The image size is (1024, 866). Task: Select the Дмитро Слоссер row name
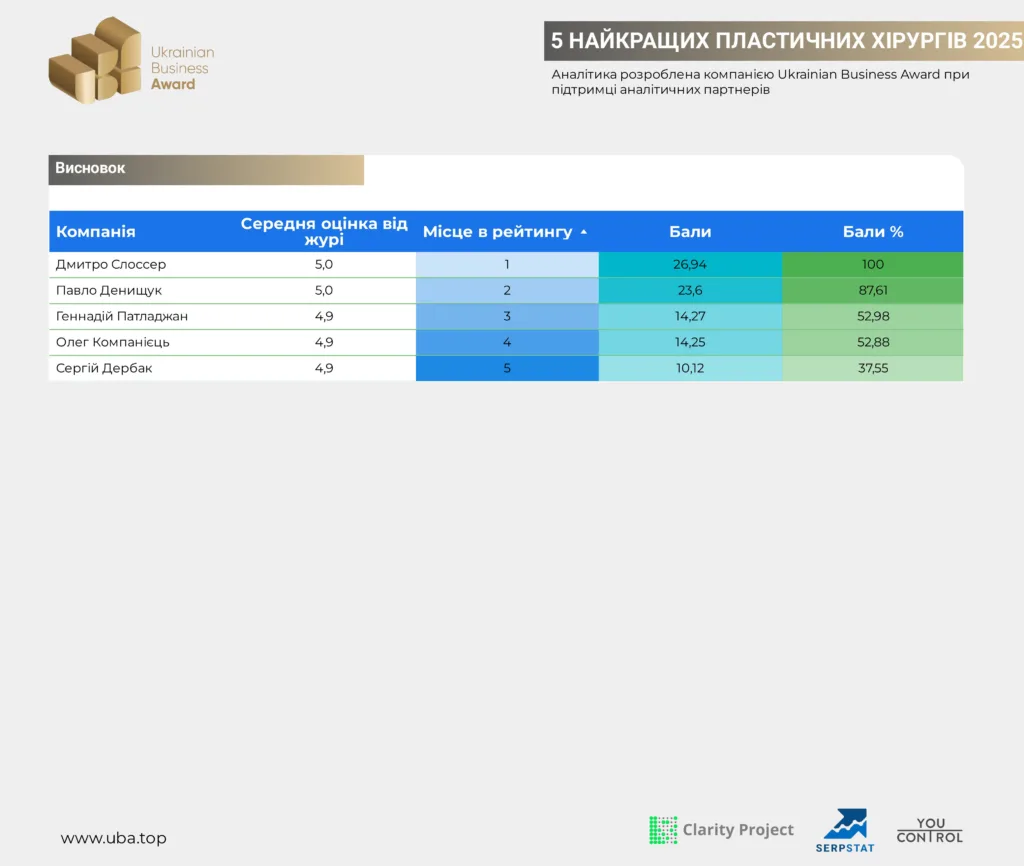111,265
